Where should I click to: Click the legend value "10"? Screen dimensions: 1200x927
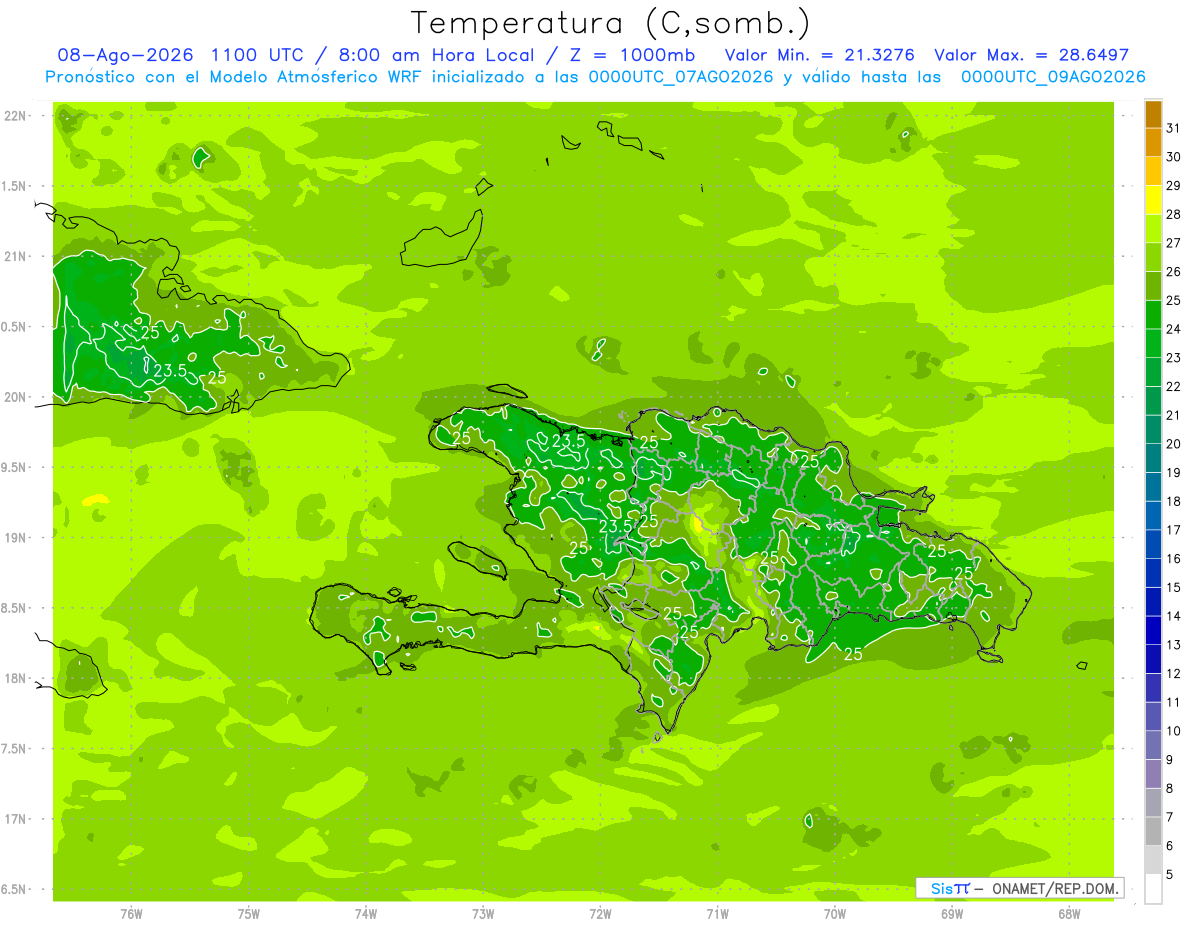tap(1174, 731)
